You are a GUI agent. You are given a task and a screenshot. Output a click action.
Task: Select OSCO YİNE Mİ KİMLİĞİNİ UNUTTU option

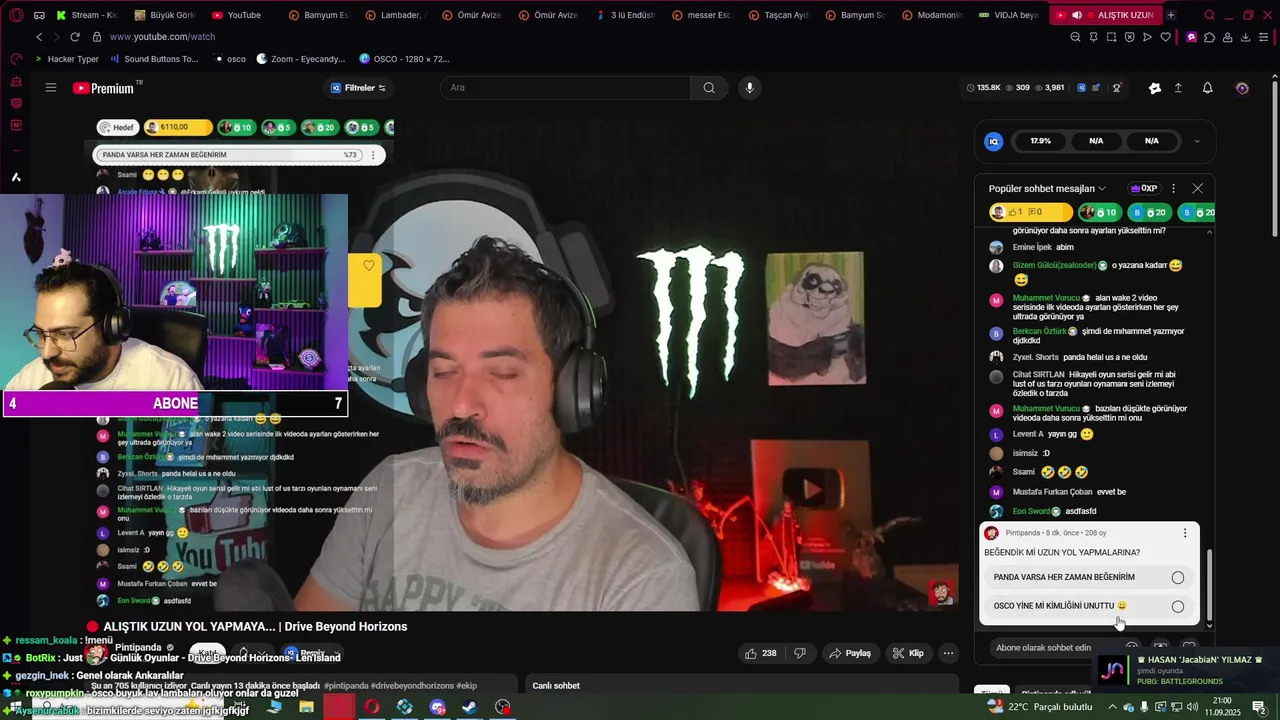coord(1090,606)
